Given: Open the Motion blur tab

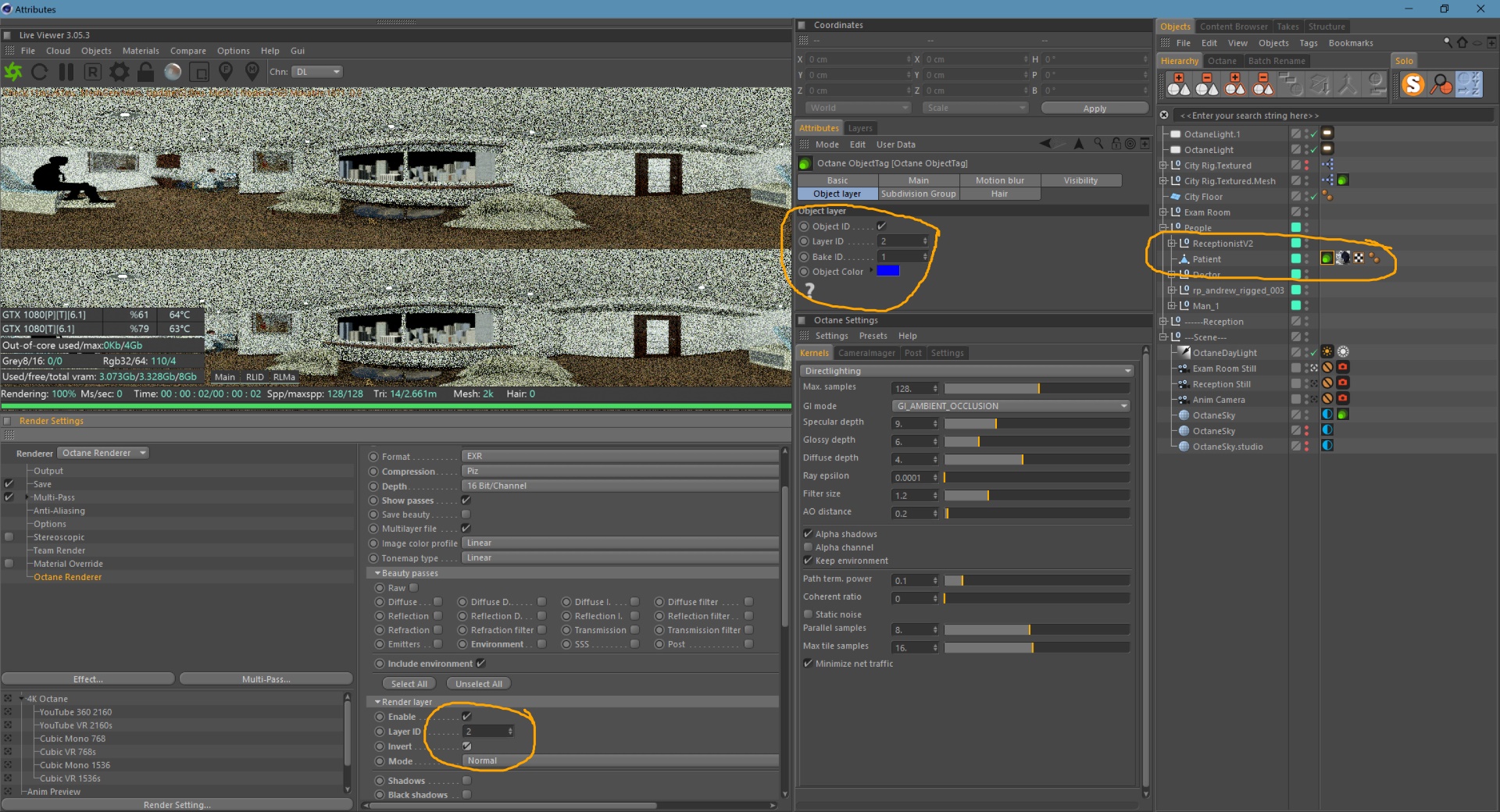Looking at the screenshot, I should 999,180.
